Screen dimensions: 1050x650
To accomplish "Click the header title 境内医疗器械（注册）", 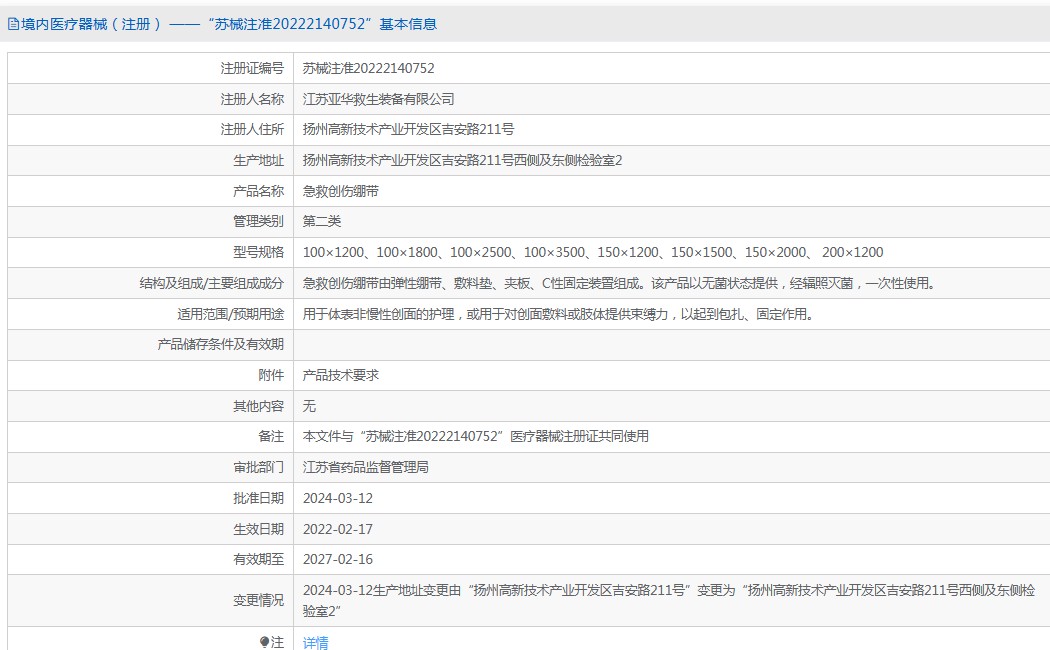I will [x=91, y=25].
